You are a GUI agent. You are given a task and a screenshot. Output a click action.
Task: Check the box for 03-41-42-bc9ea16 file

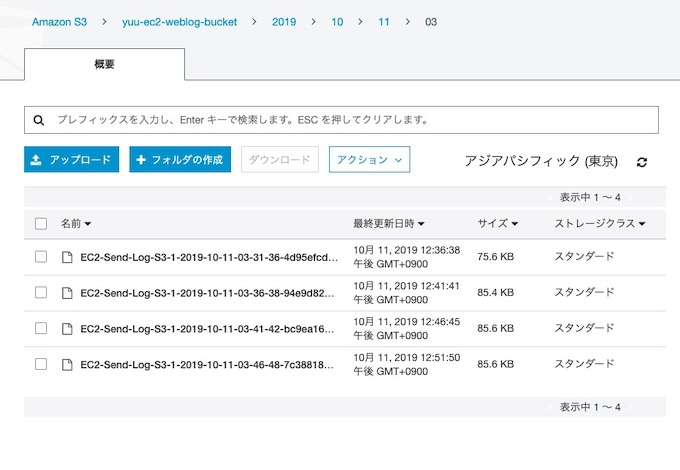[41, 328]
